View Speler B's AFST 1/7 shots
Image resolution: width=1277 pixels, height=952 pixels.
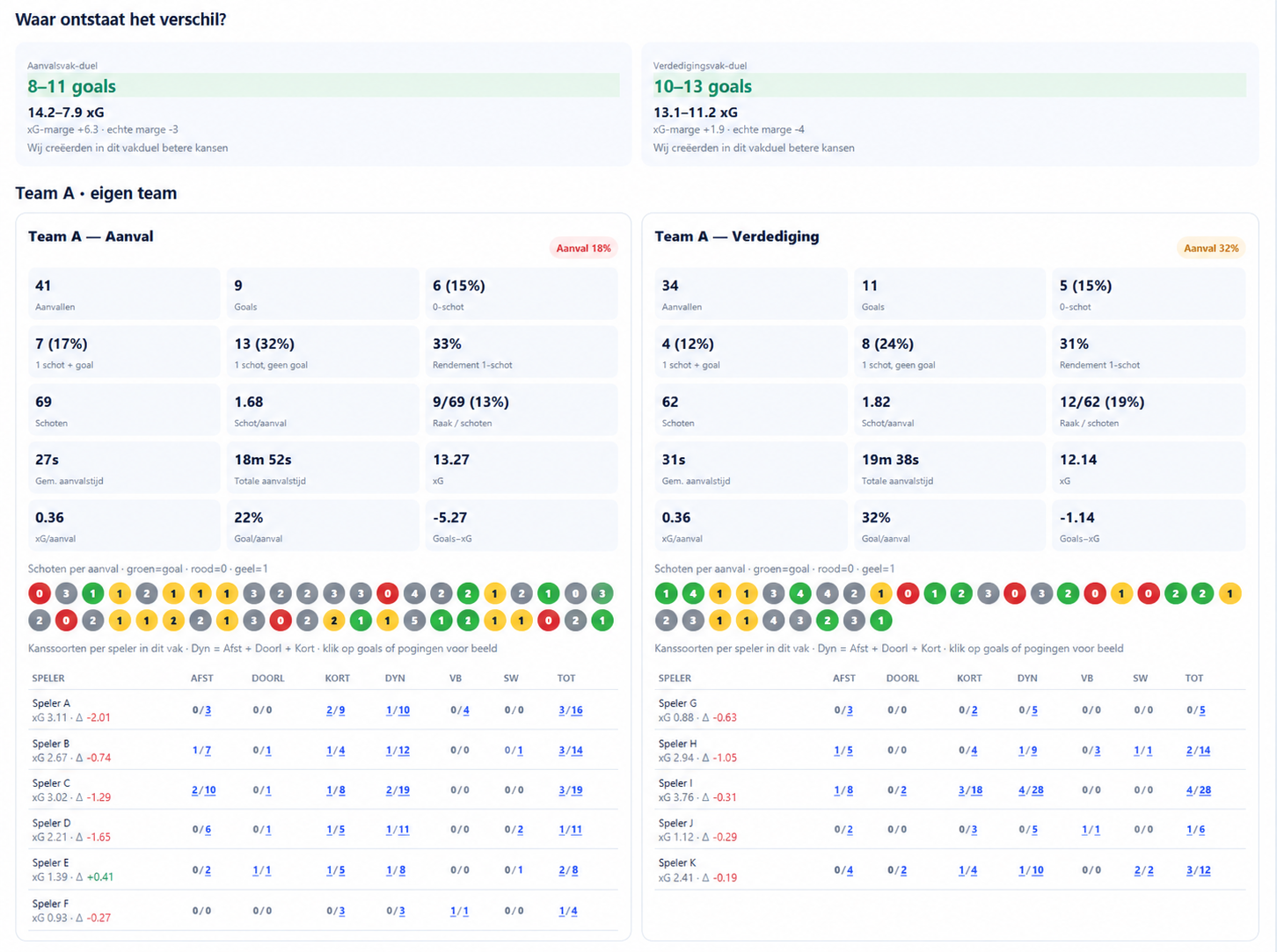(201, 751)
